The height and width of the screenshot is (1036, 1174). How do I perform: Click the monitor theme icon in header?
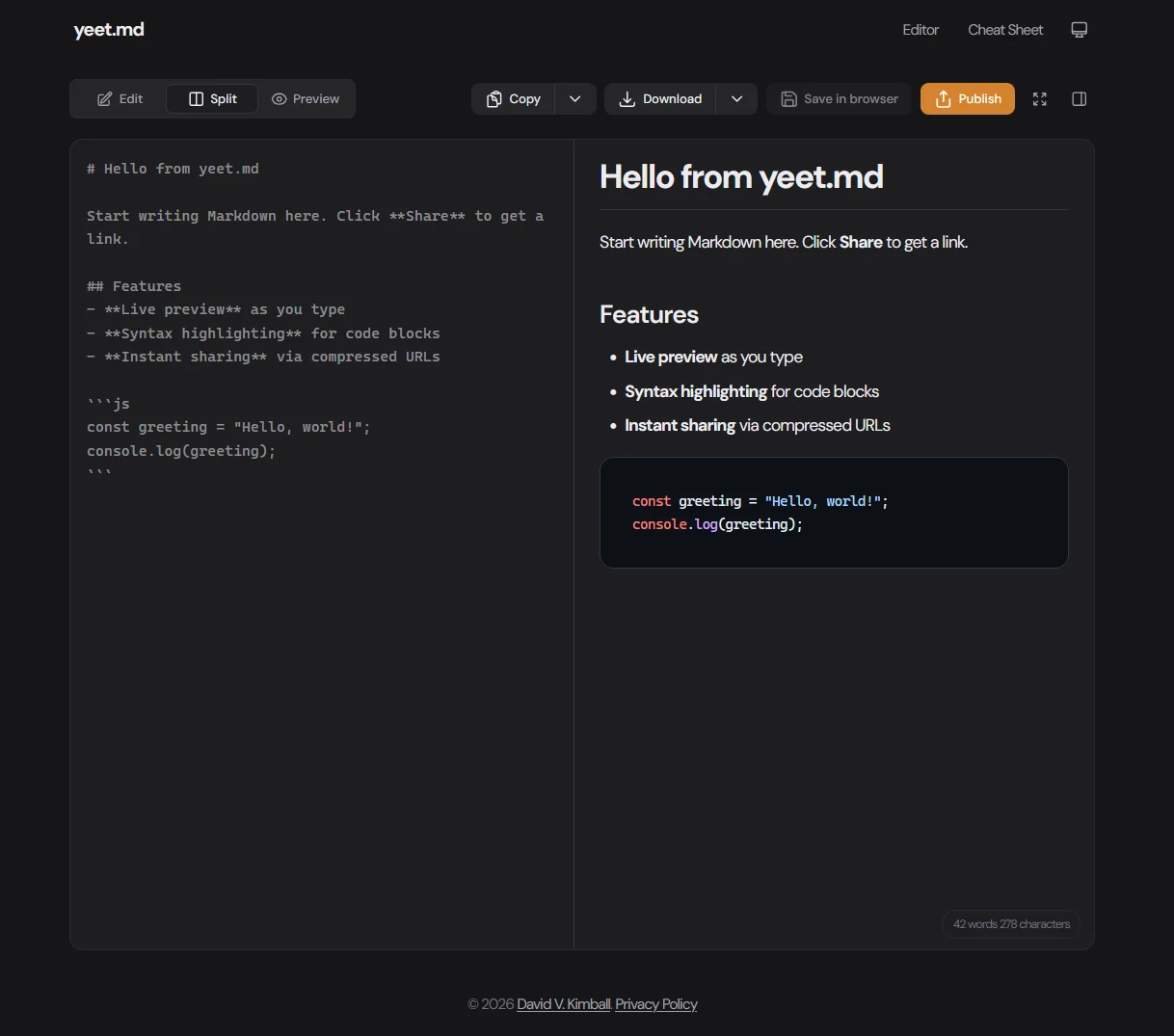click(1079, 30)
